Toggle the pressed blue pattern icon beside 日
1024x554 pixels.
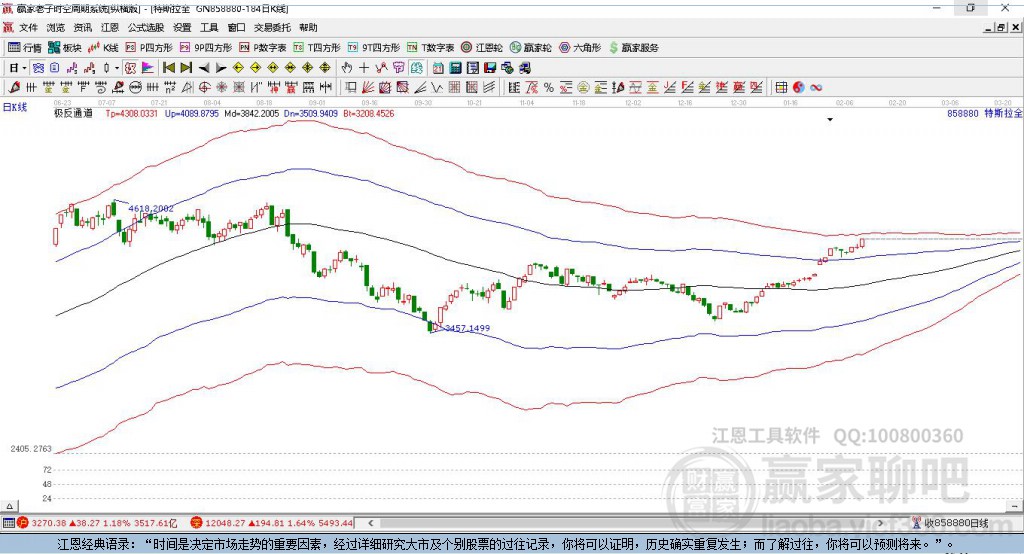pos(38,67)
